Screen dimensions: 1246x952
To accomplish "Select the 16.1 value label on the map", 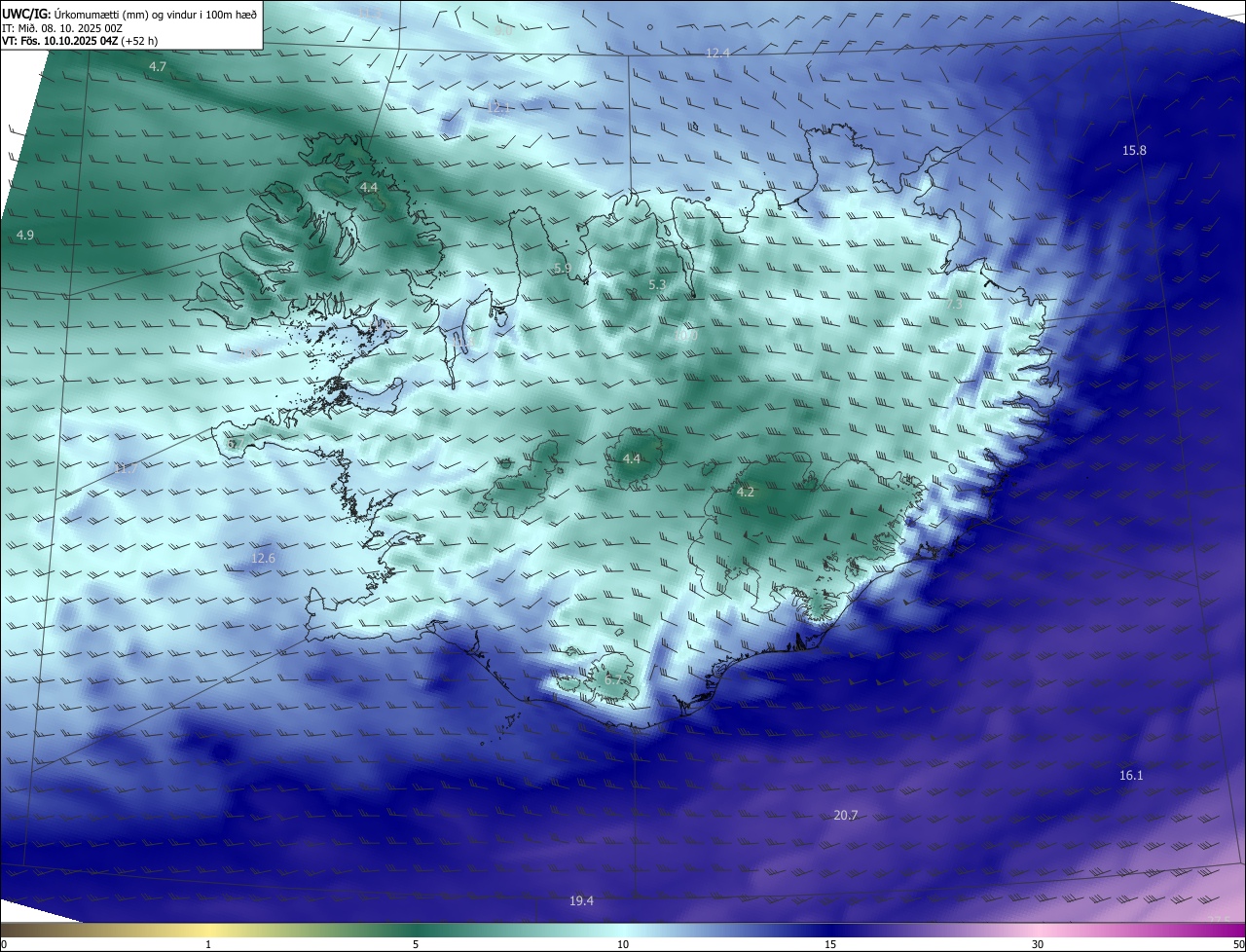I will [1131, 775].
